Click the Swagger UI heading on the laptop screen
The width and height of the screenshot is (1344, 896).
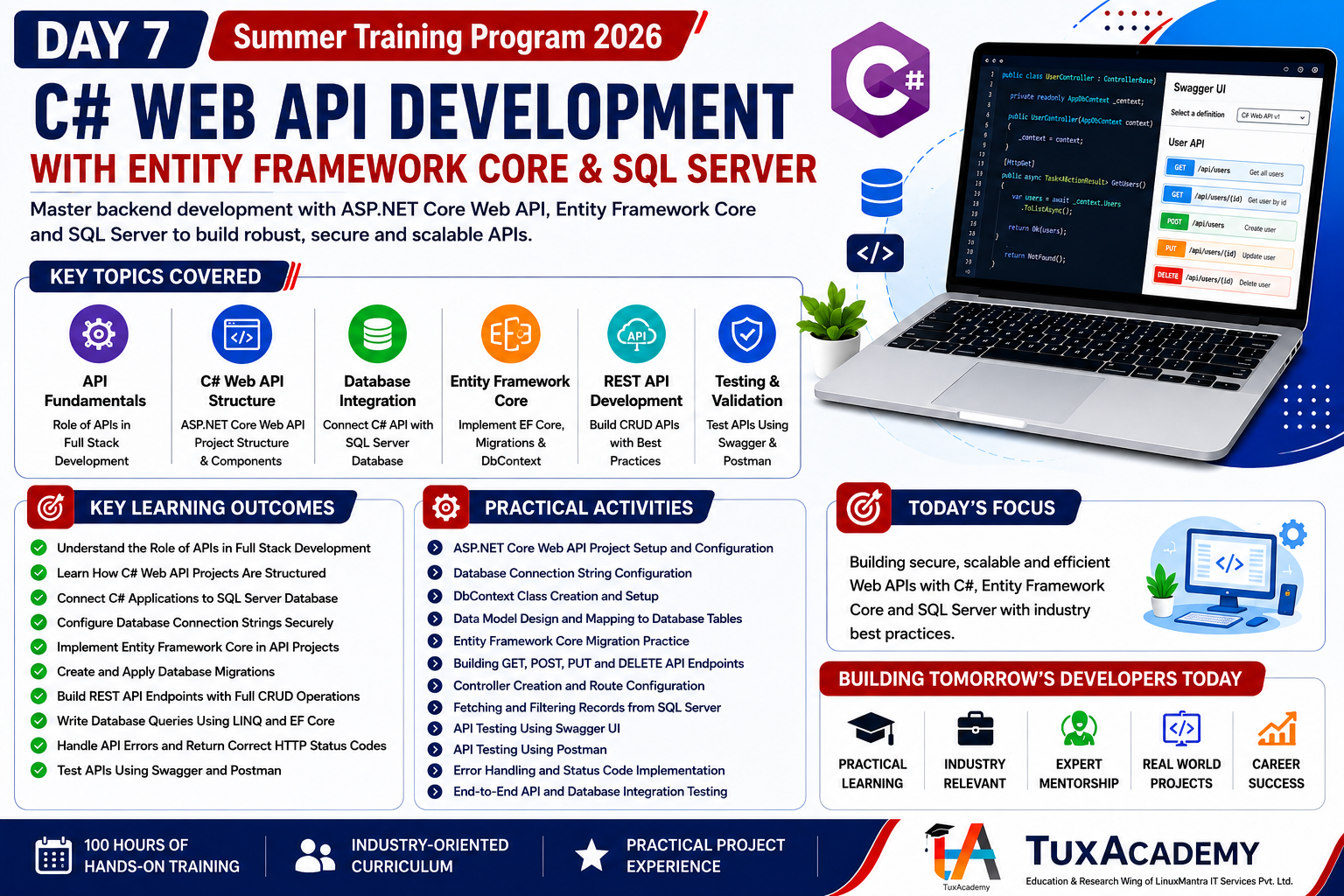(x=1200, y=88)
